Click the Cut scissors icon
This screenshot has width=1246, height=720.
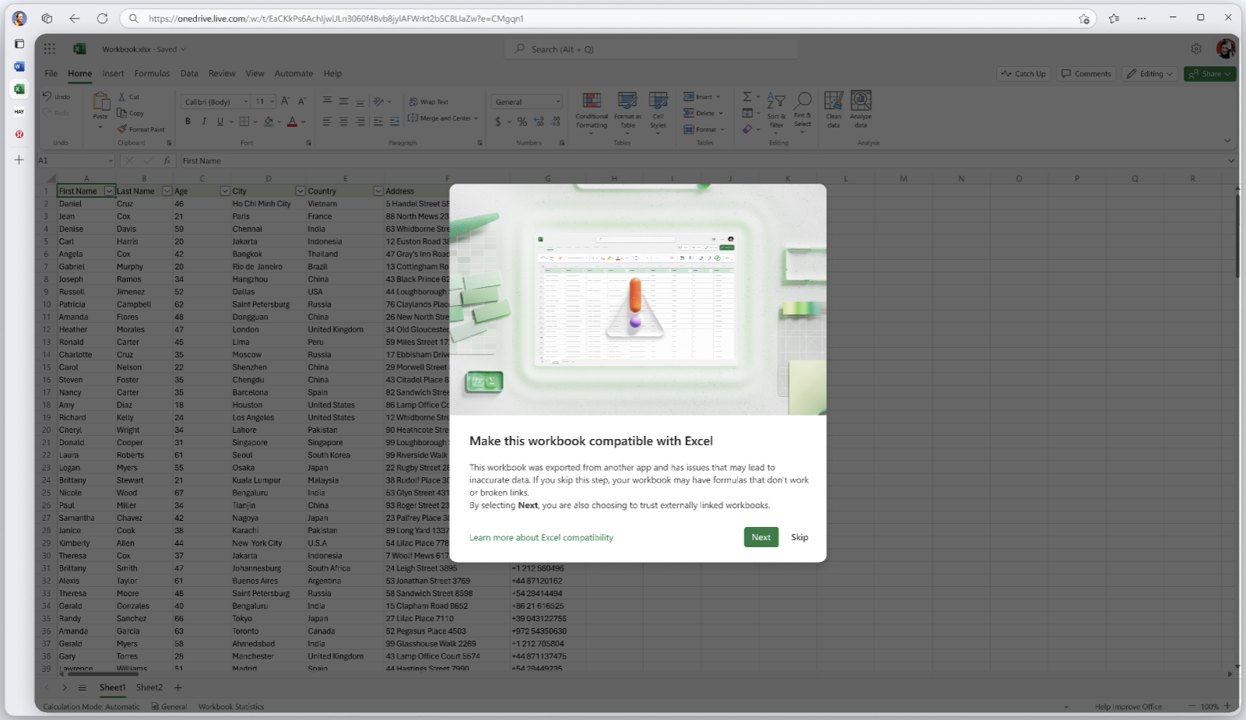[x=121, y=97]
